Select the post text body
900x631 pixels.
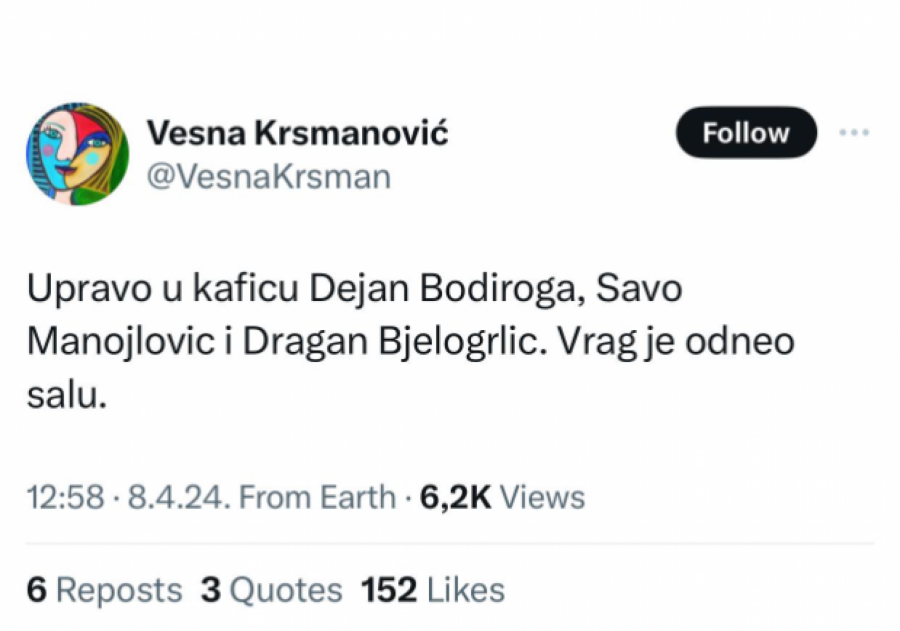[x=400, y=340]
